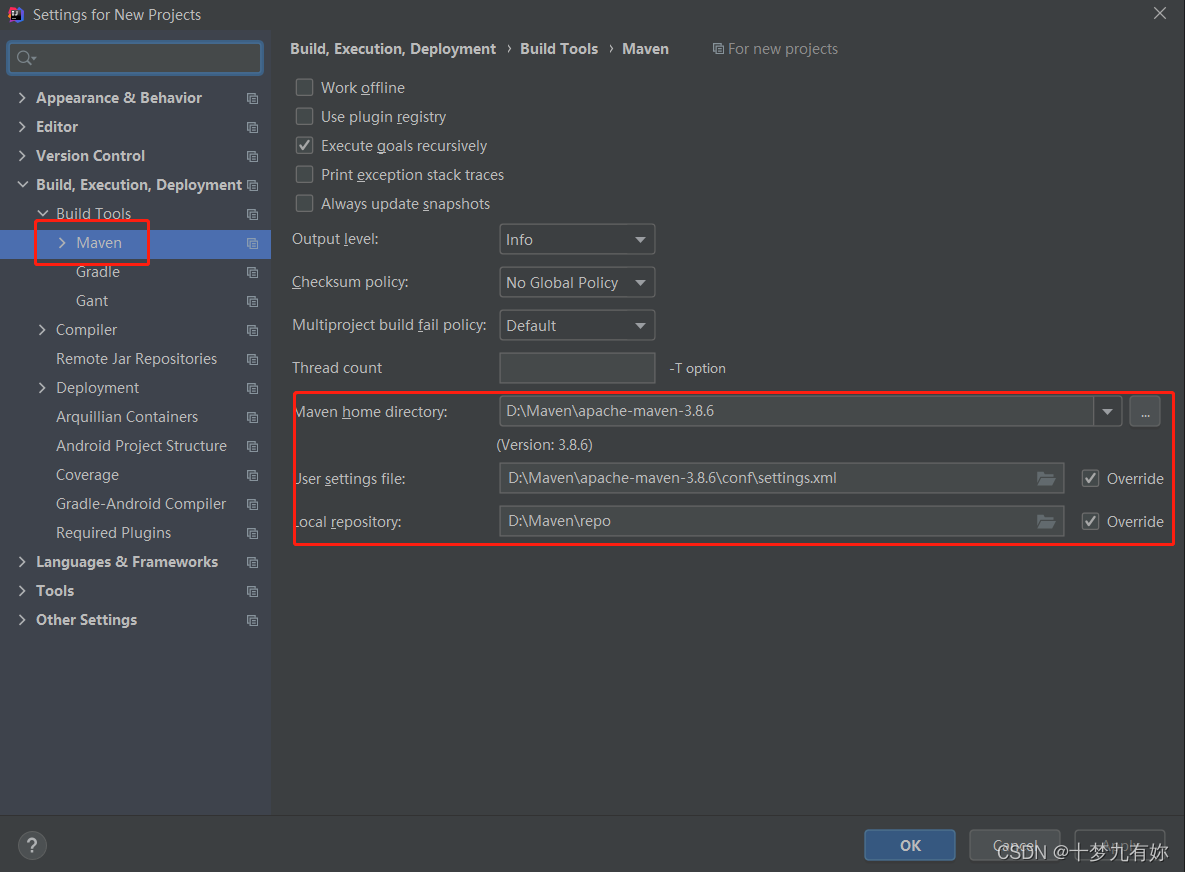Toggle Override for Local repository
The height and width of the screenshot is (872, 1185).
click(1090, 521)
